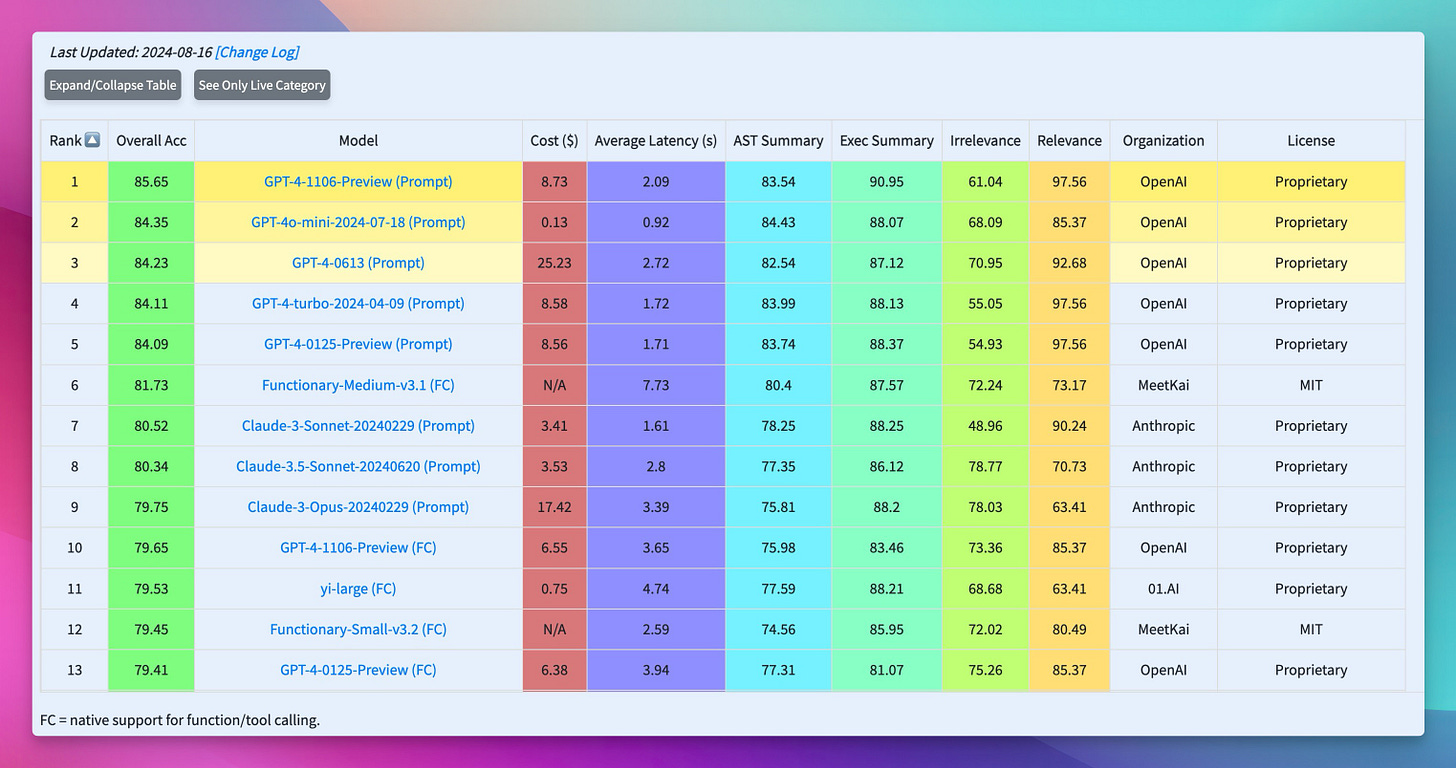The height and width of the screenshot is (768, 1456).
Task: Click latency cell 7.73
Action: (x=656, y=385)
